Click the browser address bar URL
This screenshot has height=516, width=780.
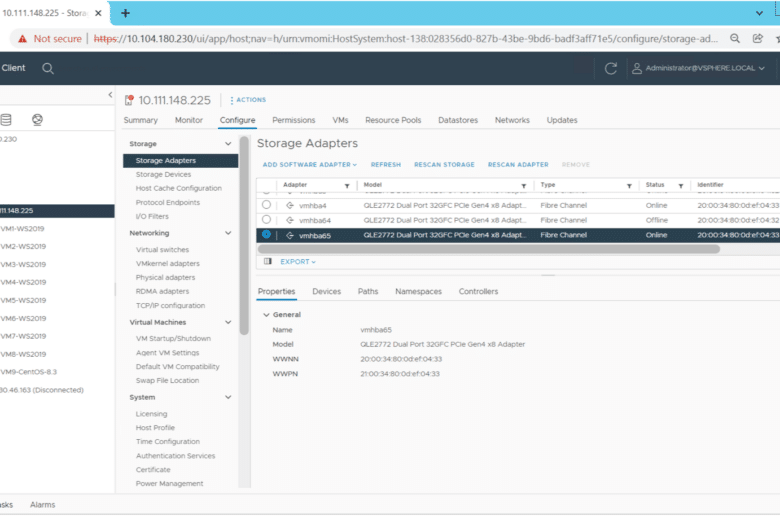pyautogui.click(x=405, y=39)
